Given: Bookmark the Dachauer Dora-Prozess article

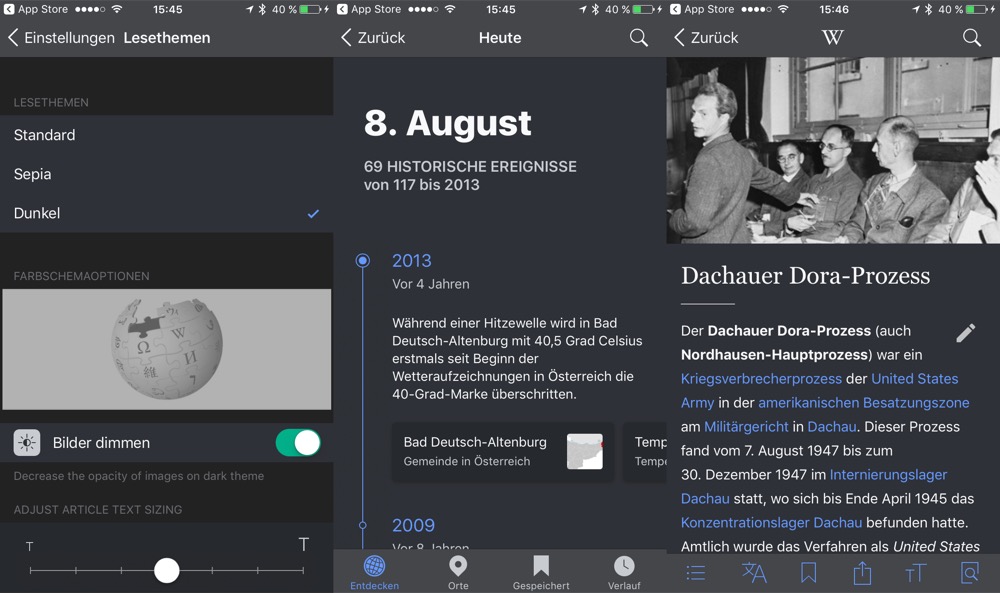Looking at the screenshot, I should coord(808,572).
